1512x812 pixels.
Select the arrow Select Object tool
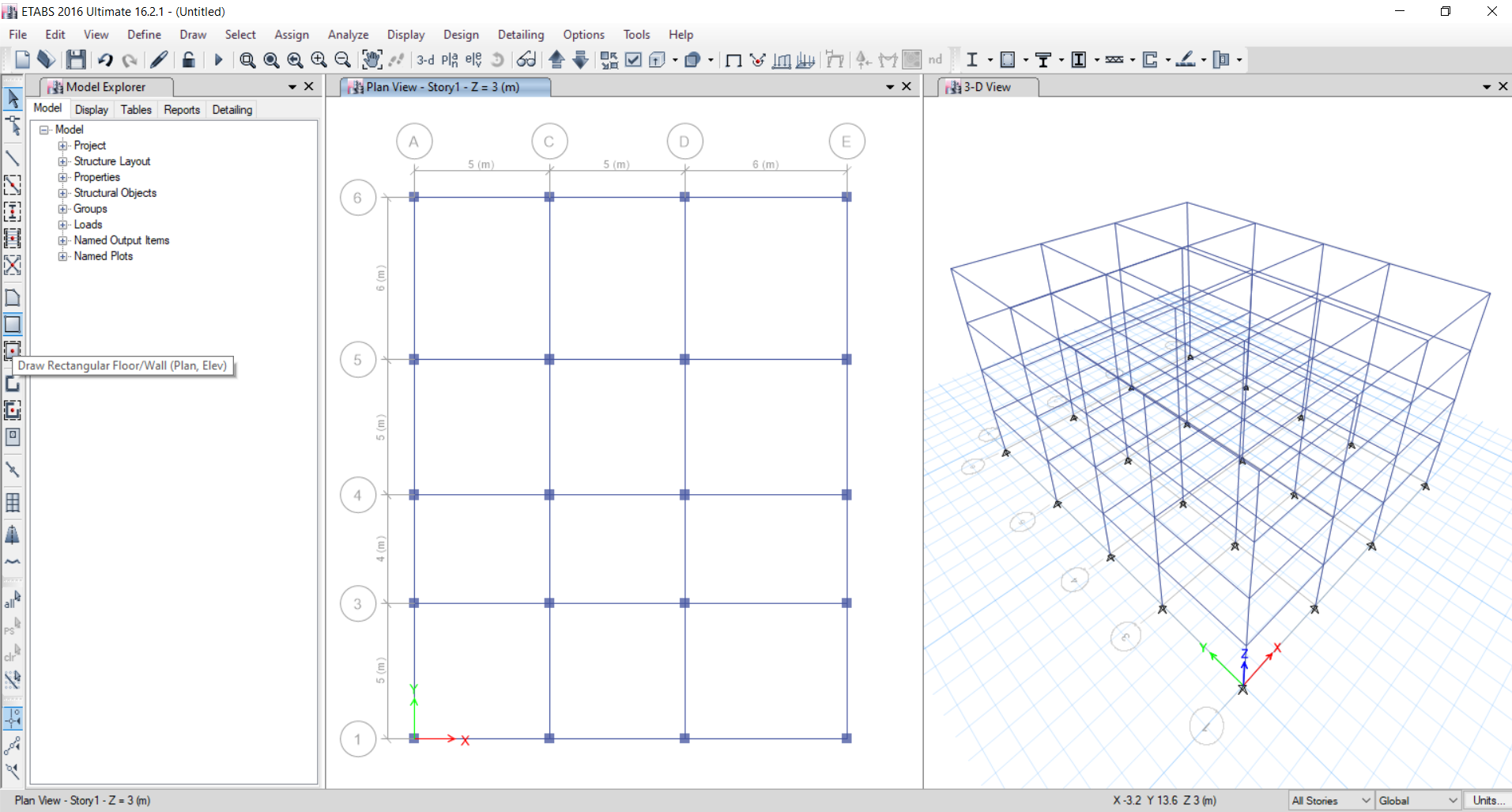[13, 99]
